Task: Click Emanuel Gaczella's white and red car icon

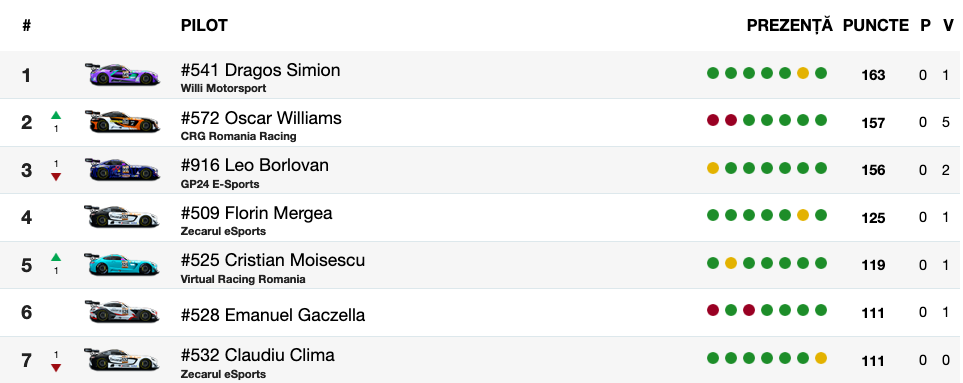Action: pos(122,312)
